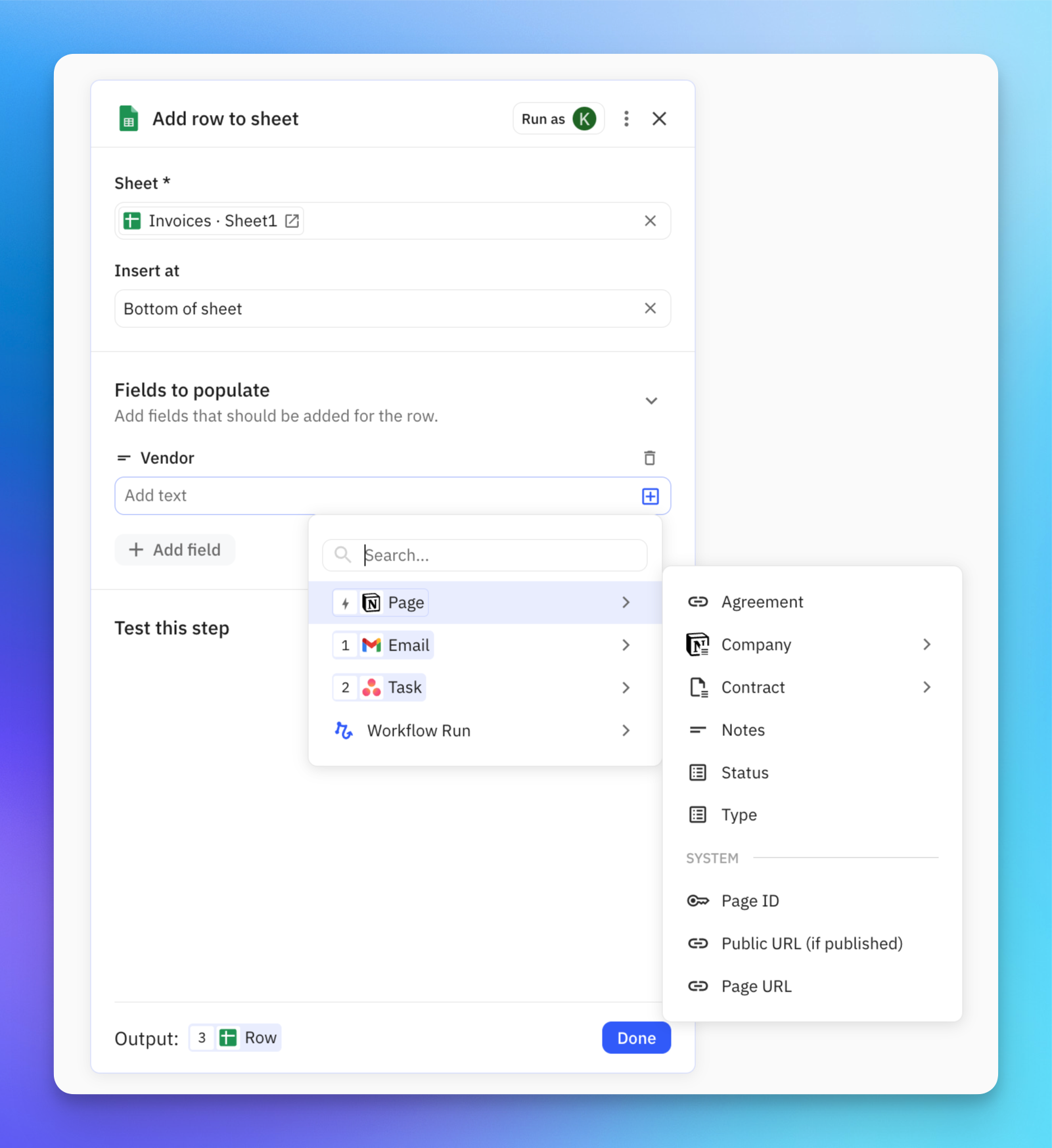Screen dimensions: 1052x1148
Task: Click the Workflow Run branching icon
Action: point(343,730)
